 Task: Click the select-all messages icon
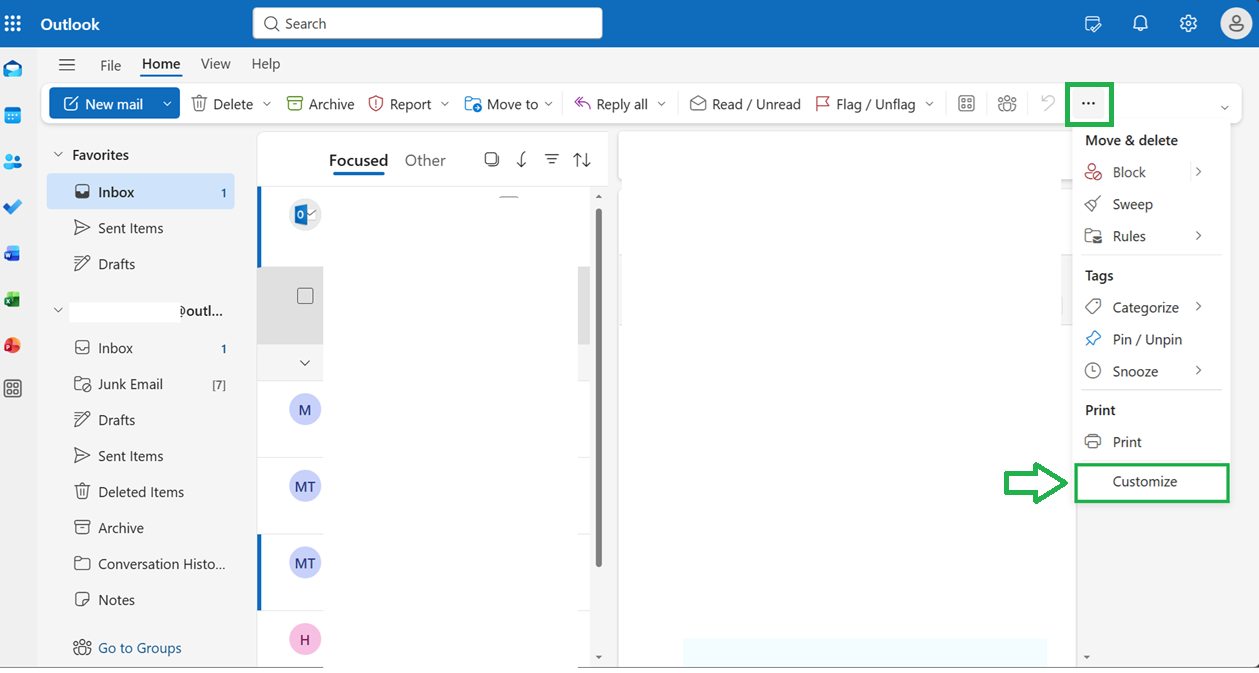(491, 160)
